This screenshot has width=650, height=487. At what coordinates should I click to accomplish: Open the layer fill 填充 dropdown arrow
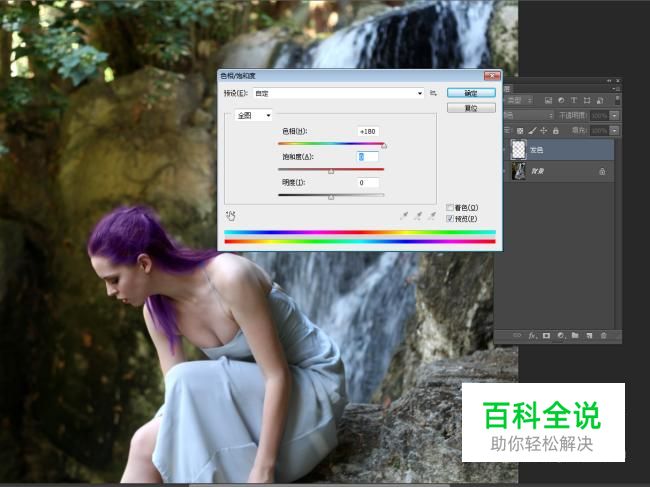tap(615, 131)
